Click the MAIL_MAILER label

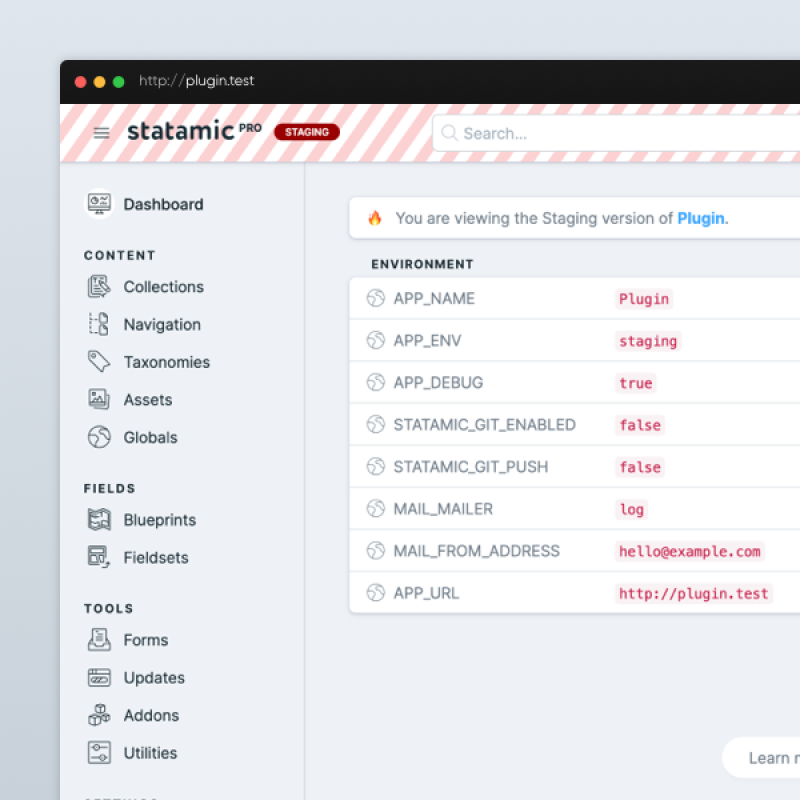point(443,509)
